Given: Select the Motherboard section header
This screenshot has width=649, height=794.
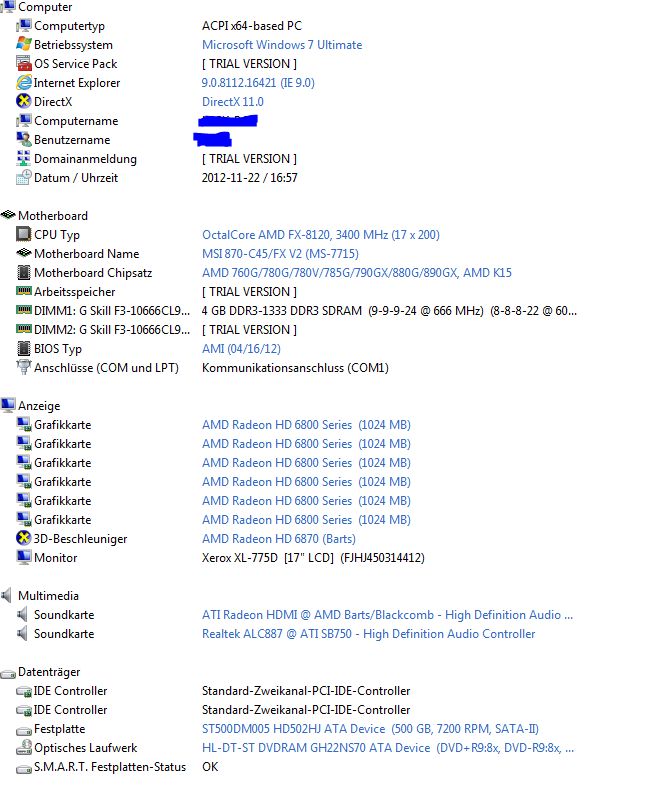Looking at the screenshot, I should coord(53,216).
